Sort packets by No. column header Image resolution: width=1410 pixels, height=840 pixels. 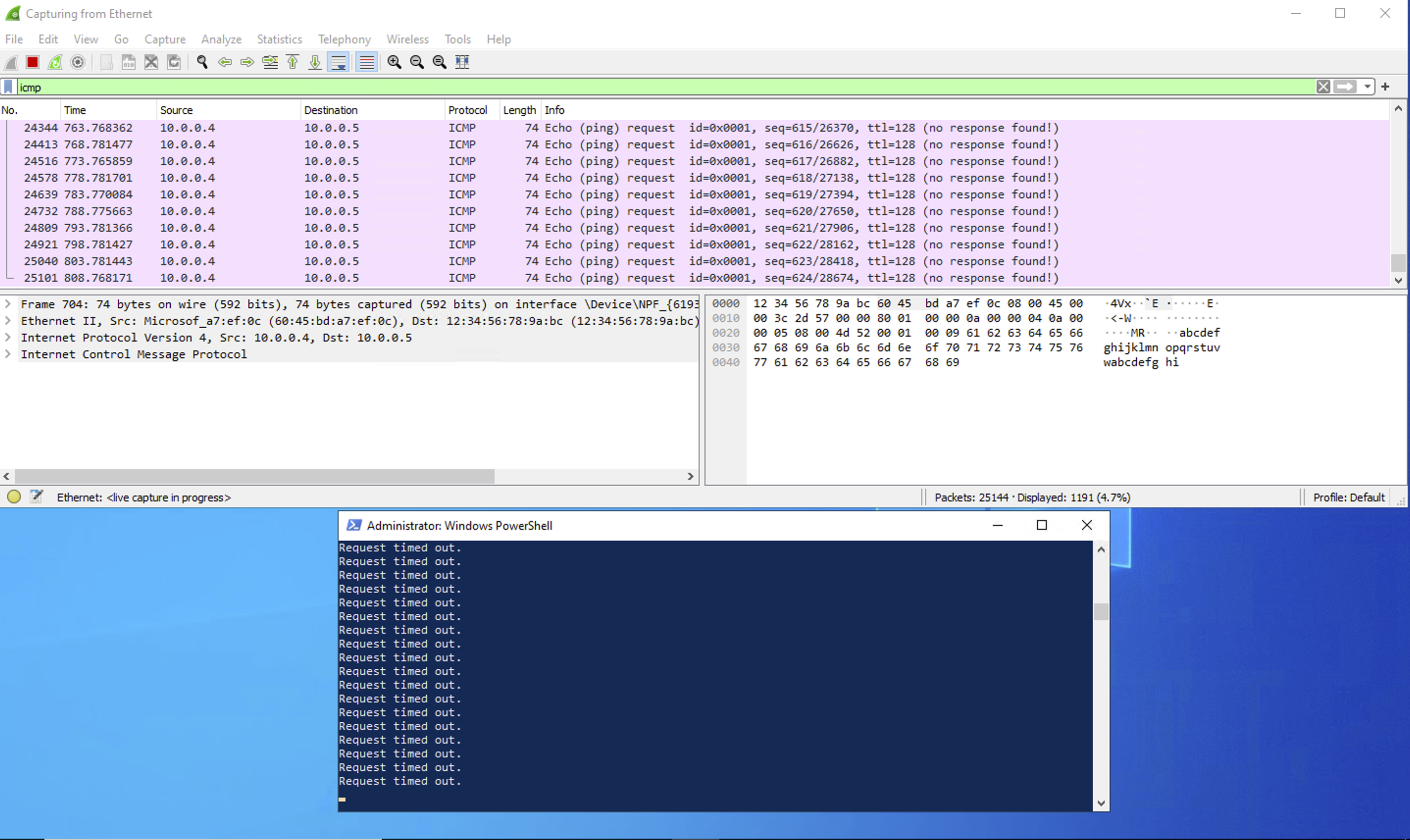[x=30, y=110]
